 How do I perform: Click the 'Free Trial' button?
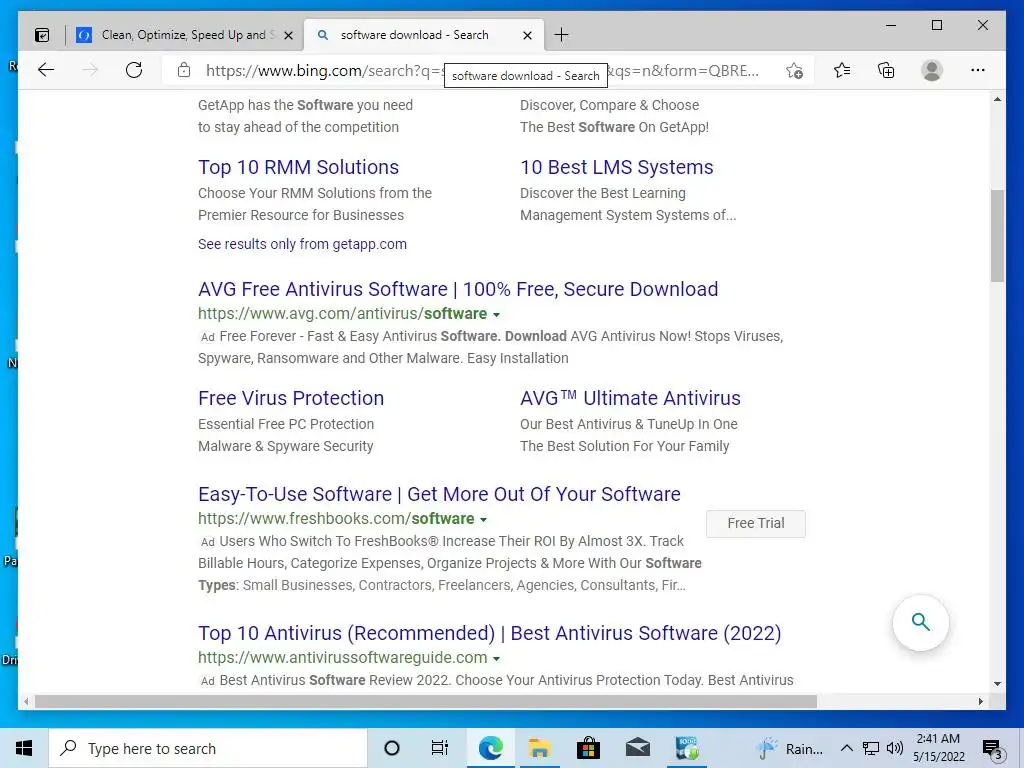pyautogui.click(x=756, y=523)
